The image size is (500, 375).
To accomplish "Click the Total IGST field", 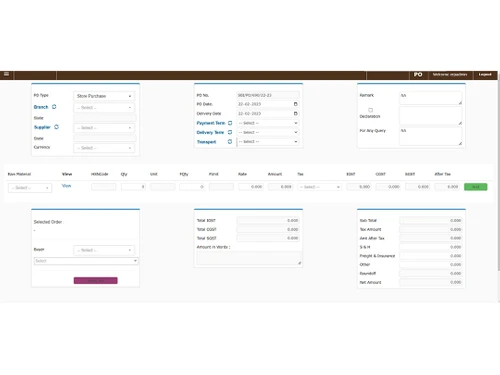I will click(x=268, y=220).
